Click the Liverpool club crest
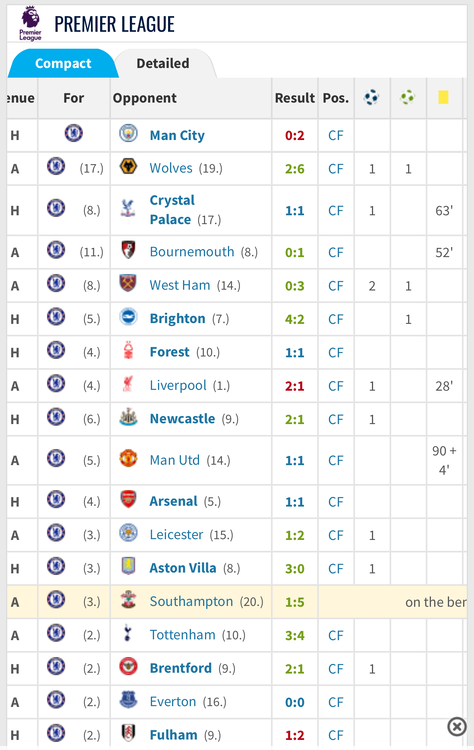Image resolution: width=474 pixels, height=750 pixels. point(128,384)
